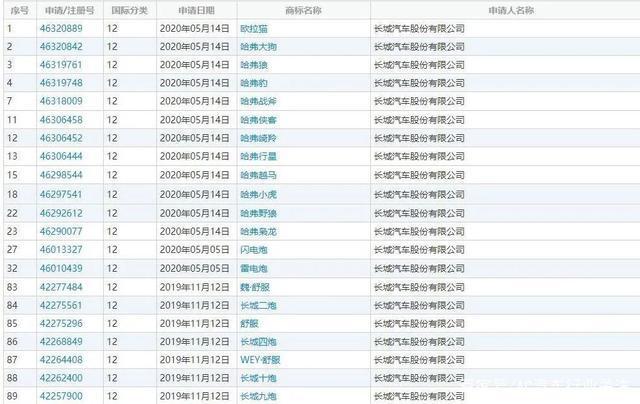Open registration number 46290077
Screen dimensions: 640x404
click(60, 231)
